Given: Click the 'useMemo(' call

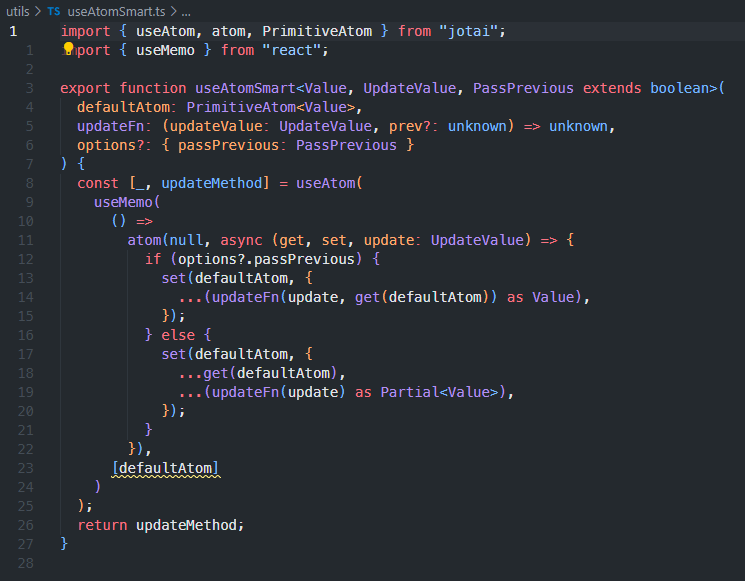Looking at the screenshot, I should click(127, 202).
